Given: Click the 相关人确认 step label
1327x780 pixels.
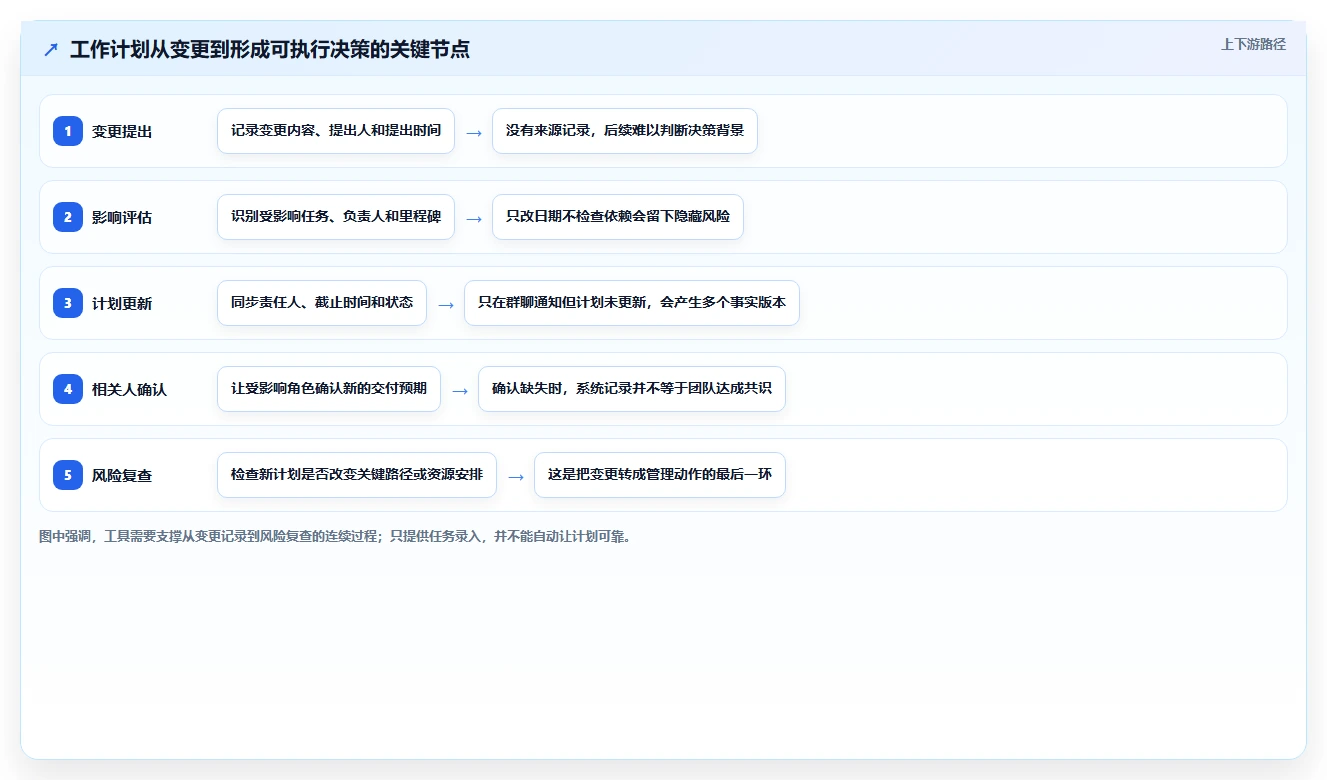Looking at the screenshot, I should [x=129, y=389].
